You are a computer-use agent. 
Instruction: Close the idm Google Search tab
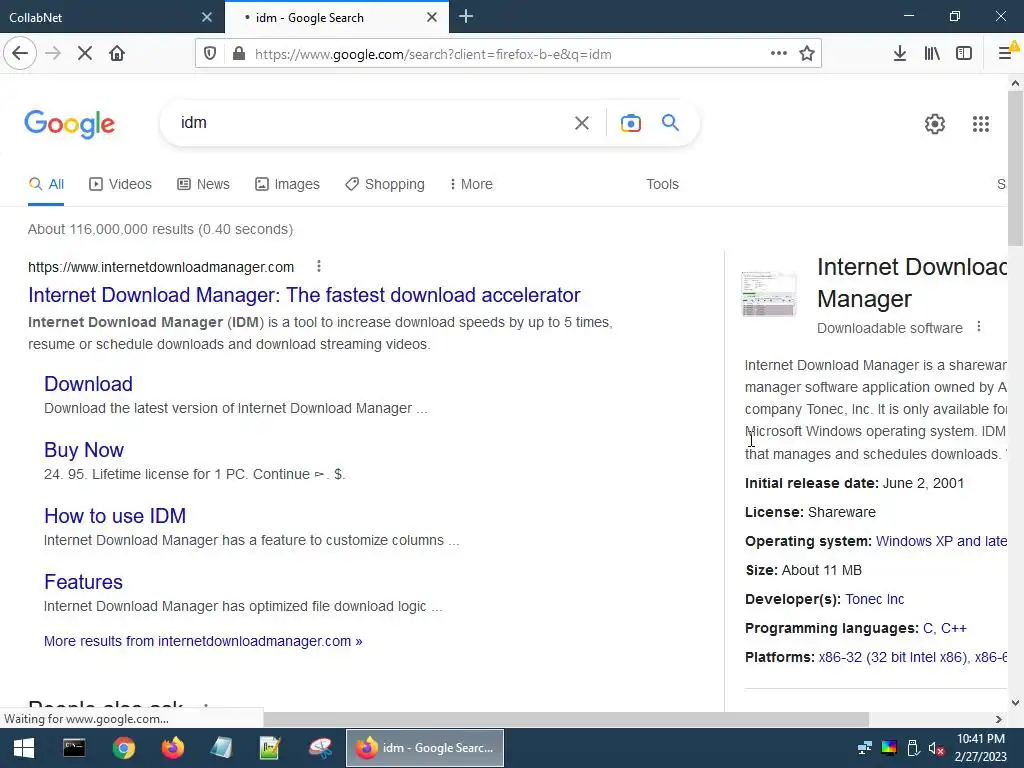pos(432,17)
